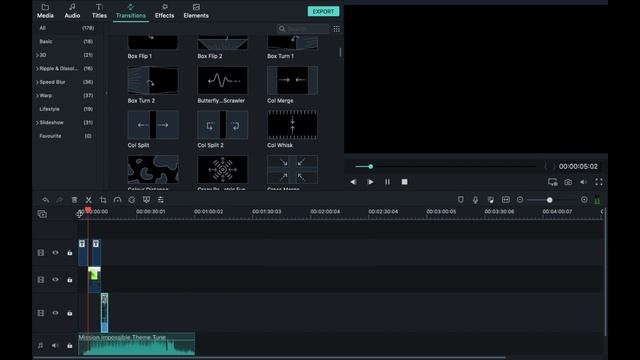
Task: Play the preview
Action: 370,182
